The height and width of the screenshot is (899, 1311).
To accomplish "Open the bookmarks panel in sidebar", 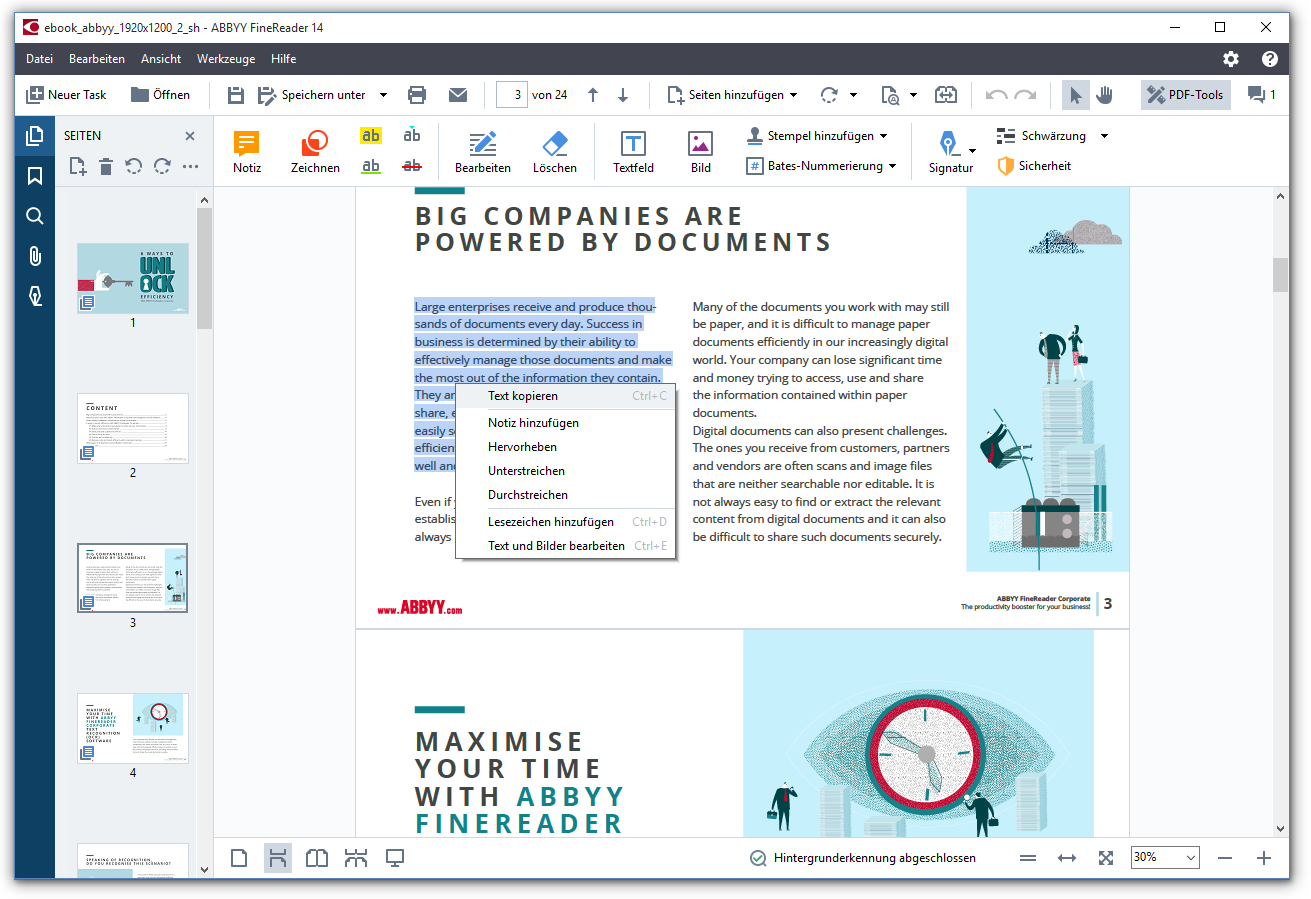I will (35, 176).
